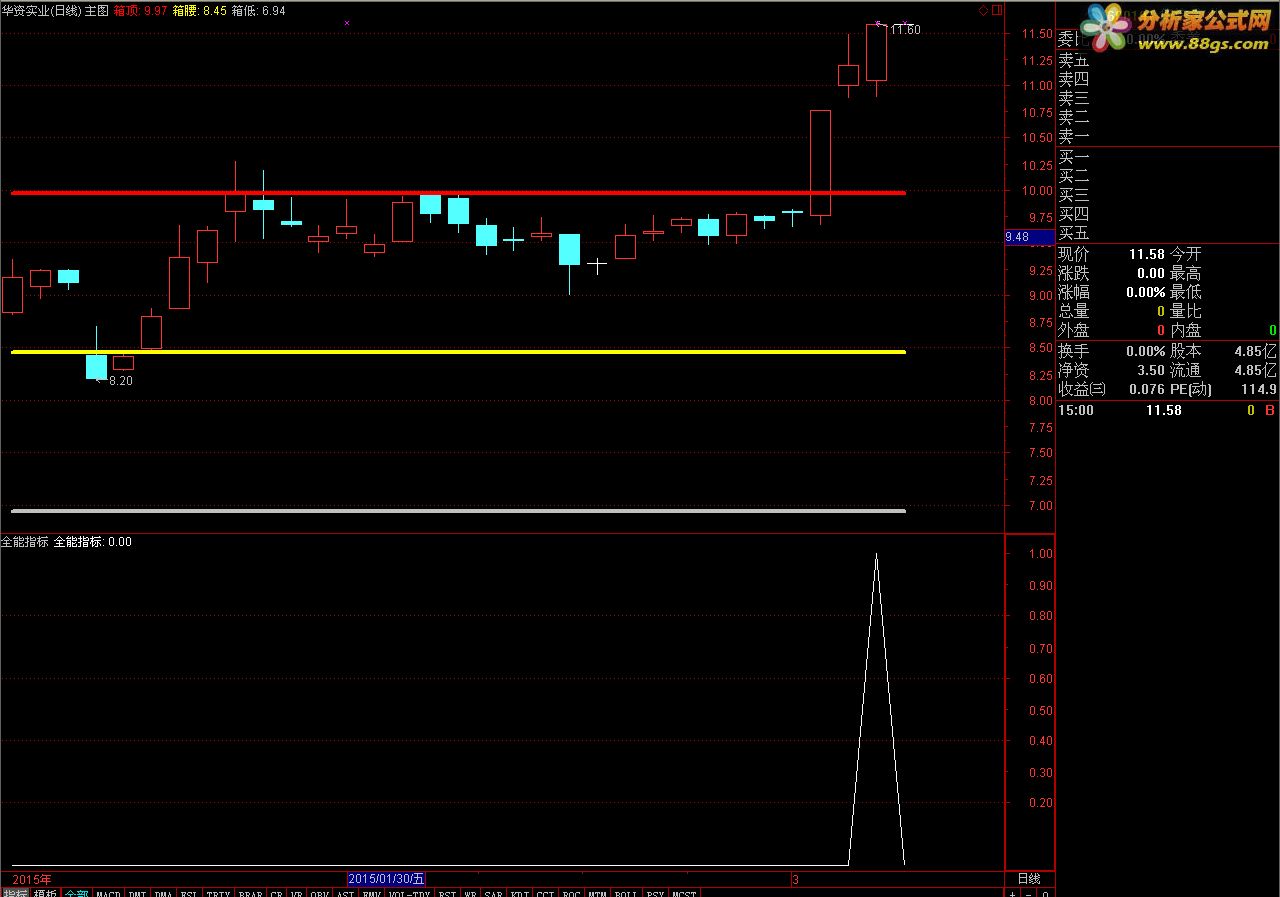1280x897 pixels.
Task: Select the FSL indicator tab
Action: tap(189, 892)
